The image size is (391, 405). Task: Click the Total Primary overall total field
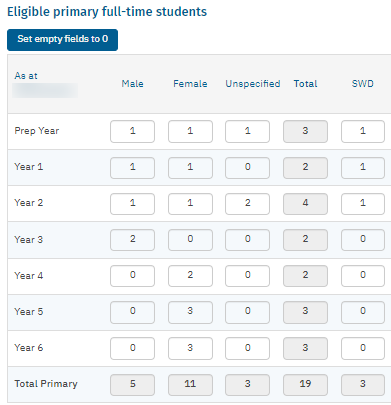click(x=305, y=385)
